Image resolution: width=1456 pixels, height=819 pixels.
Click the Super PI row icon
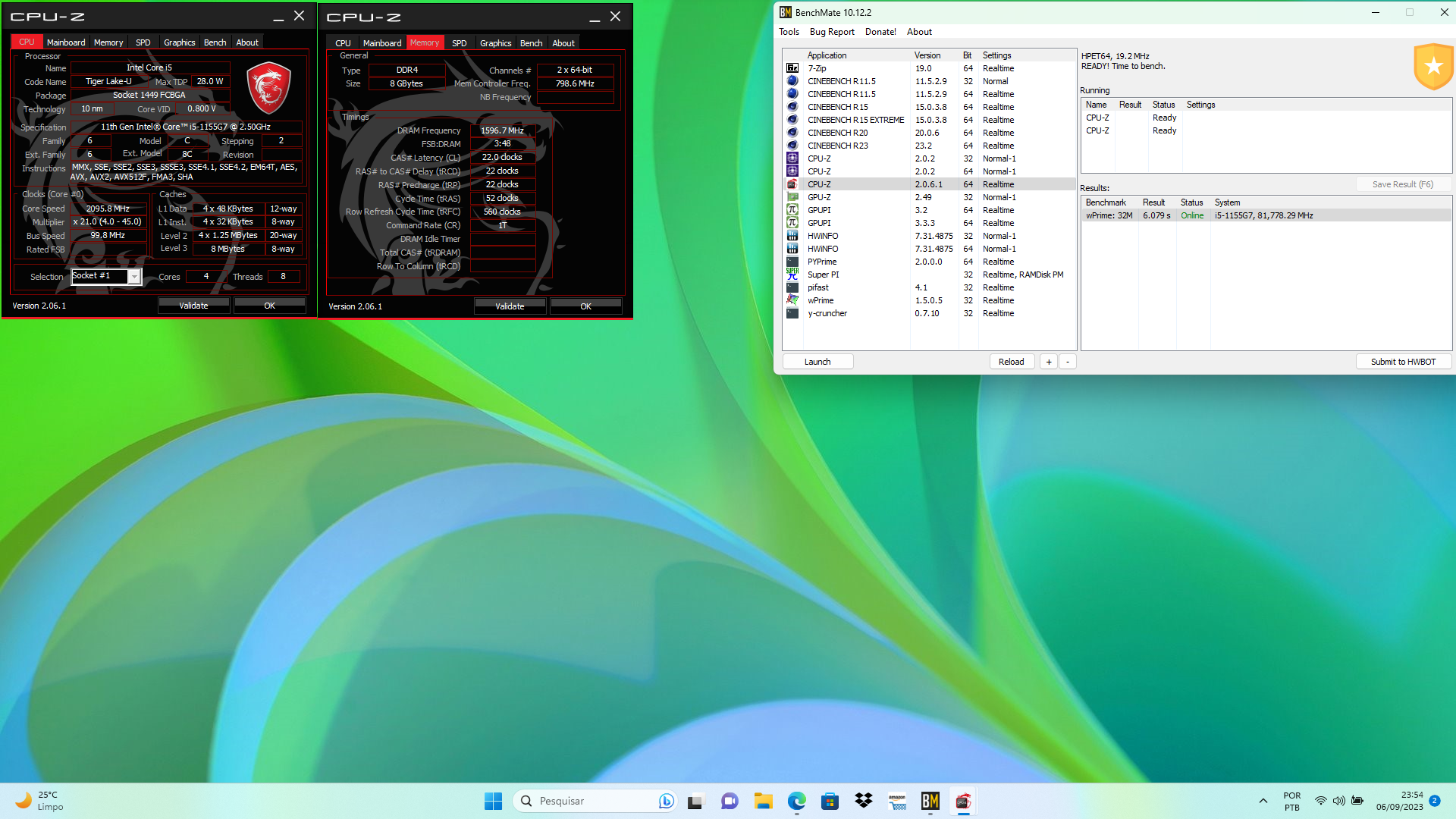[792, 275]
